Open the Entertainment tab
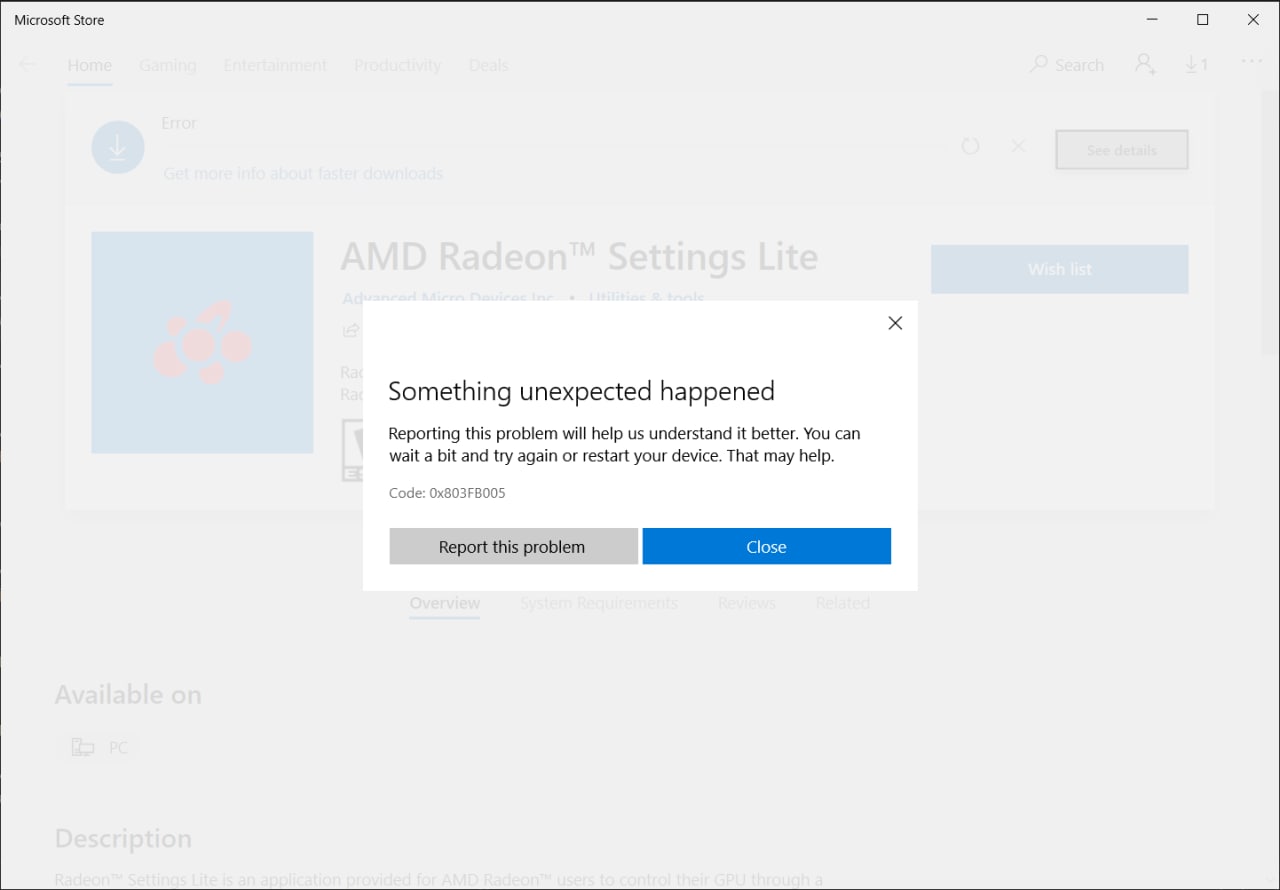This screenshot has height=890, width=1280. click(275, 65)
